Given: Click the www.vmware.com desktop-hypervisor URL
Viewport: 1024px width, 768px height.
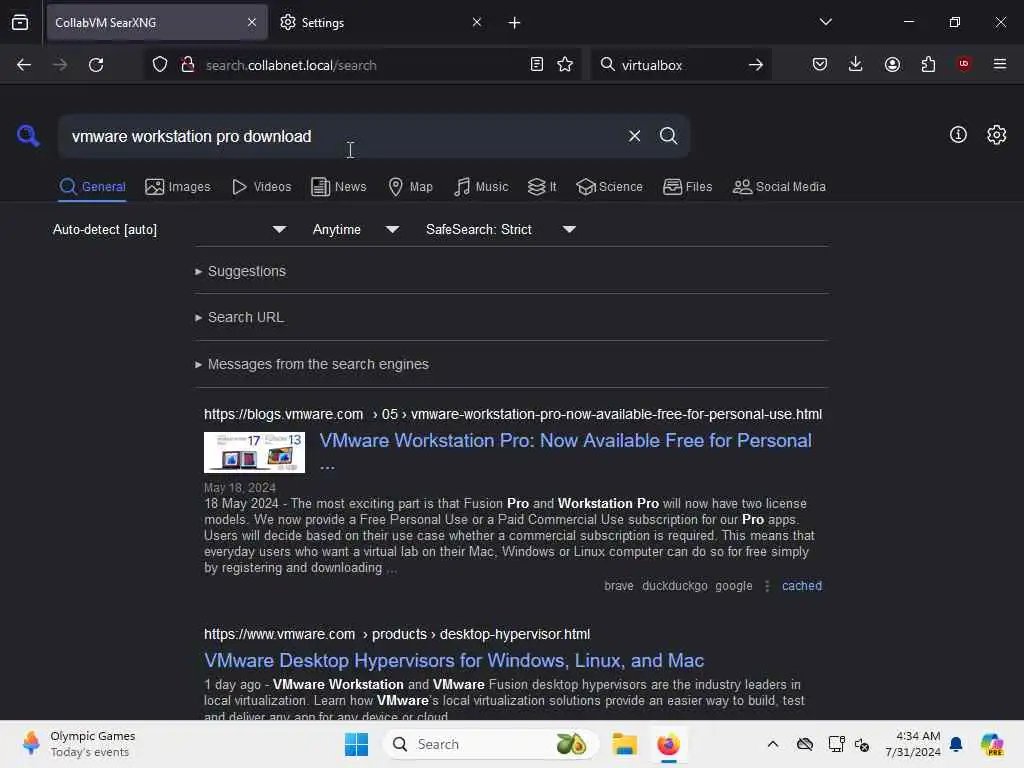Looking at the screenshot, I should click(396, 634).
